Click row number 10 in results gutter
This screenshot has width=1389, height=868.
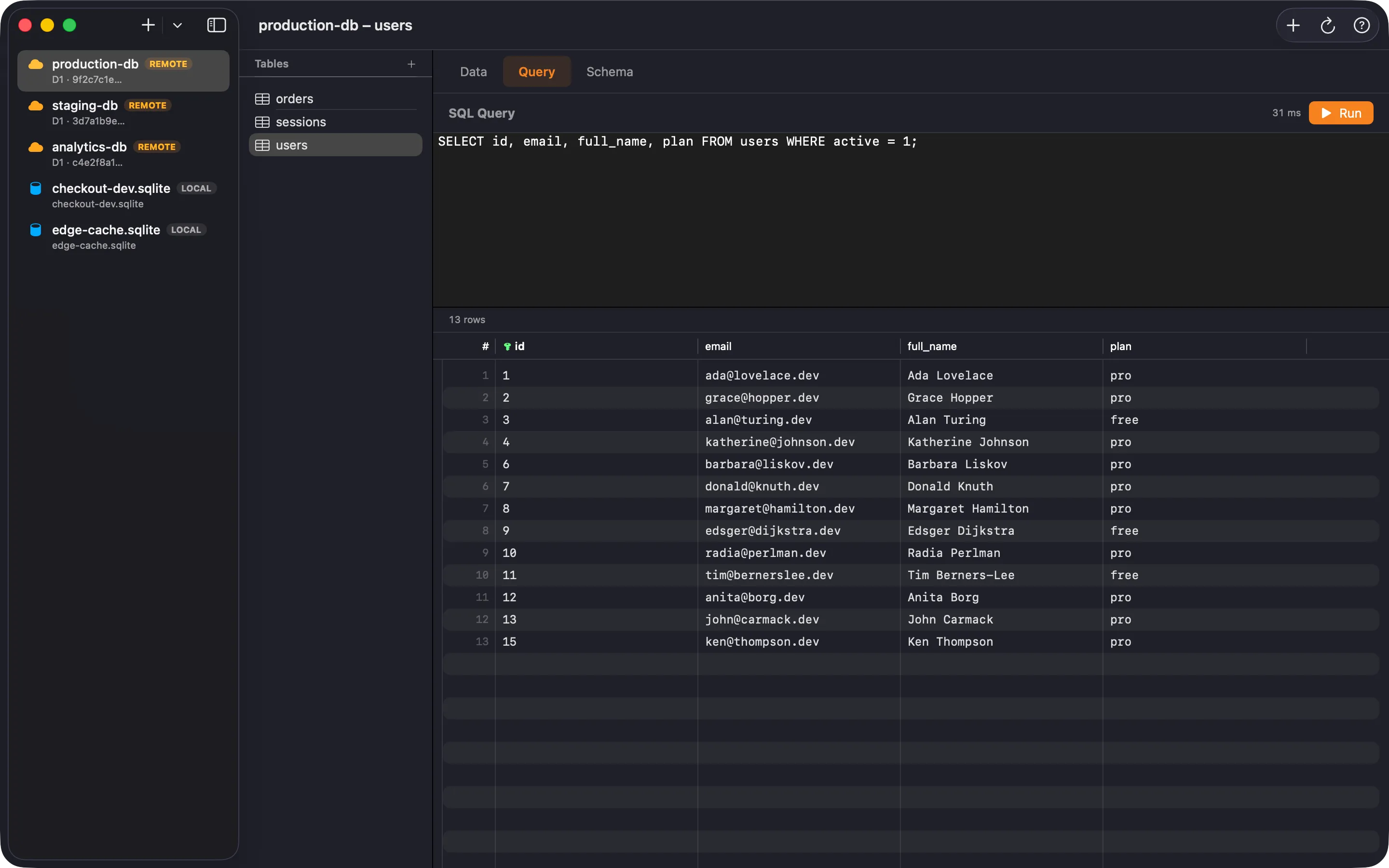click(481, 575)
